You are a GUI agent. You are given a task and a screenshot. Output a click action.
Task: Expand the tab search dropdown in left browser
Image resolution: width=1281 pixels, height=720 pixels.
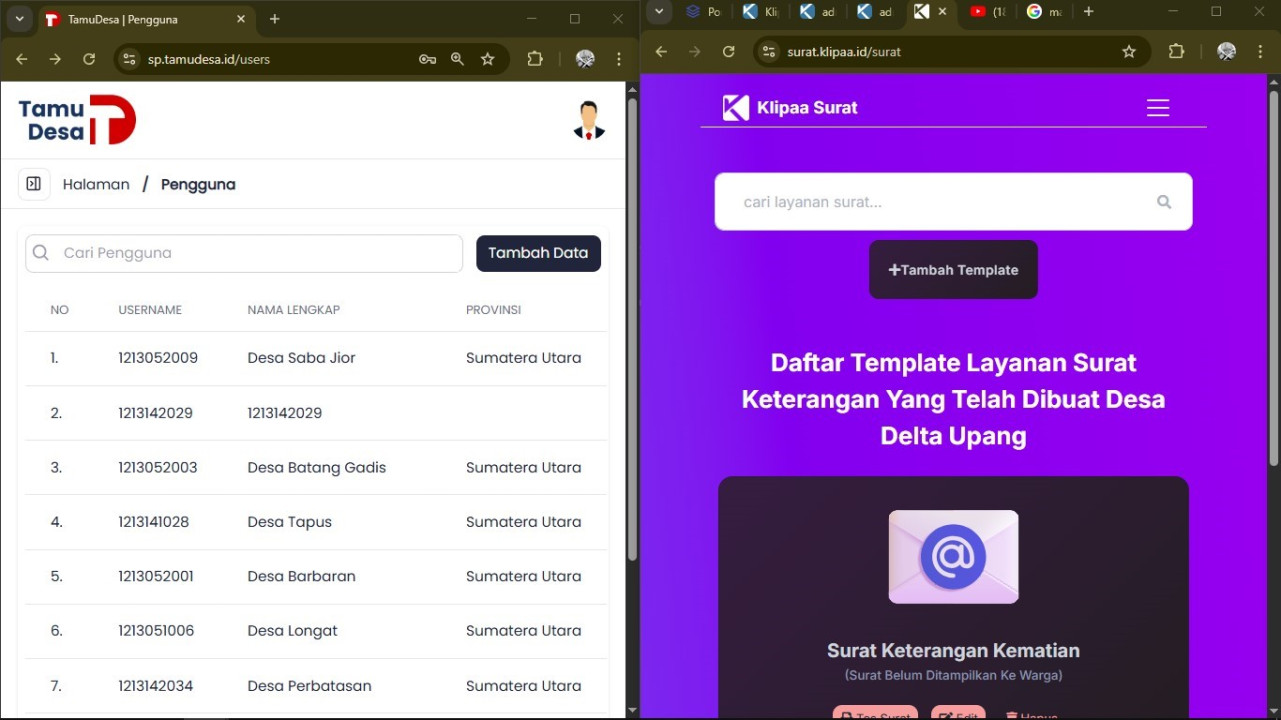pos(19,19)
